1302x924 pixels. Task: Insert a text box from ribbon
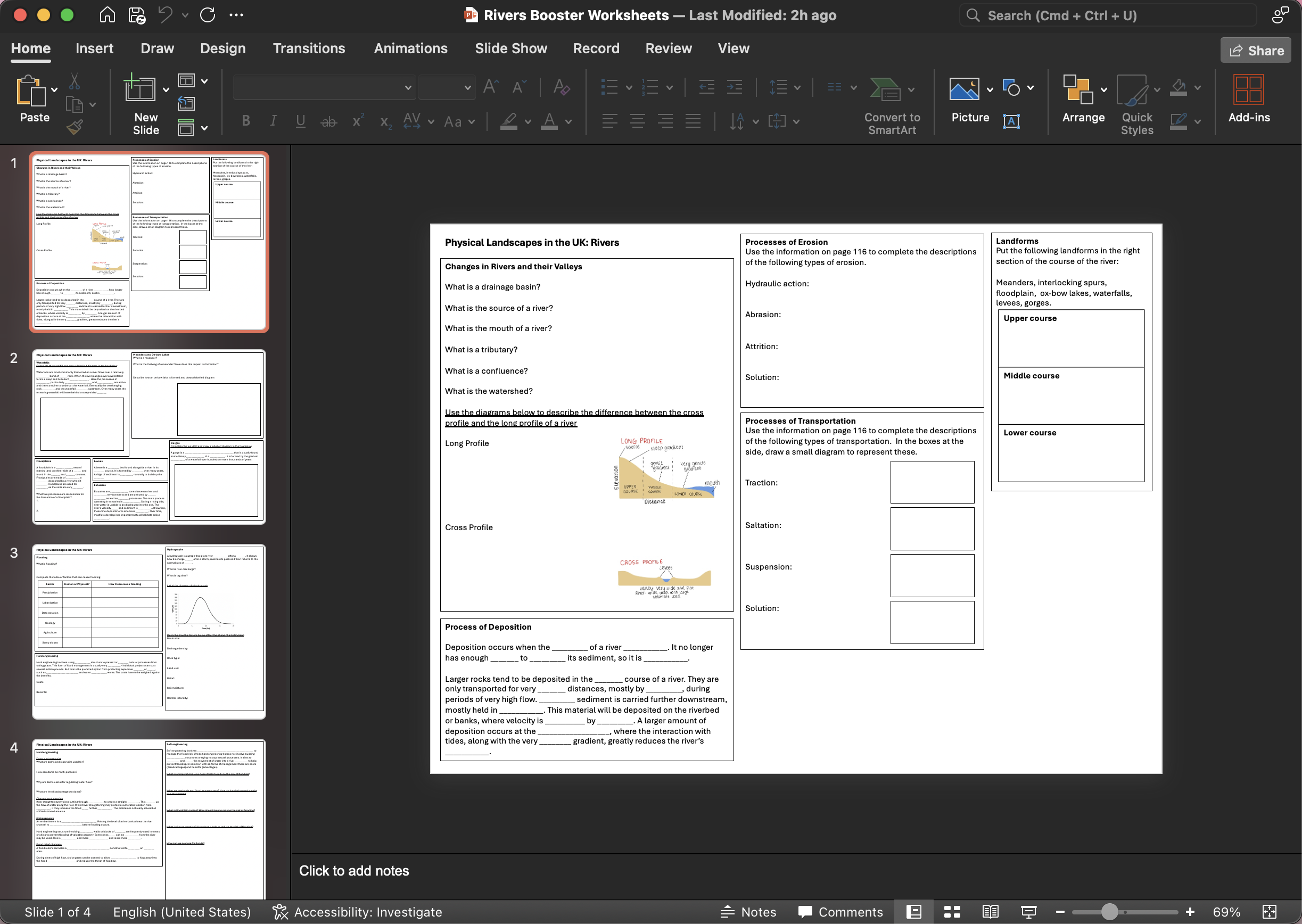pos(1011,121)
